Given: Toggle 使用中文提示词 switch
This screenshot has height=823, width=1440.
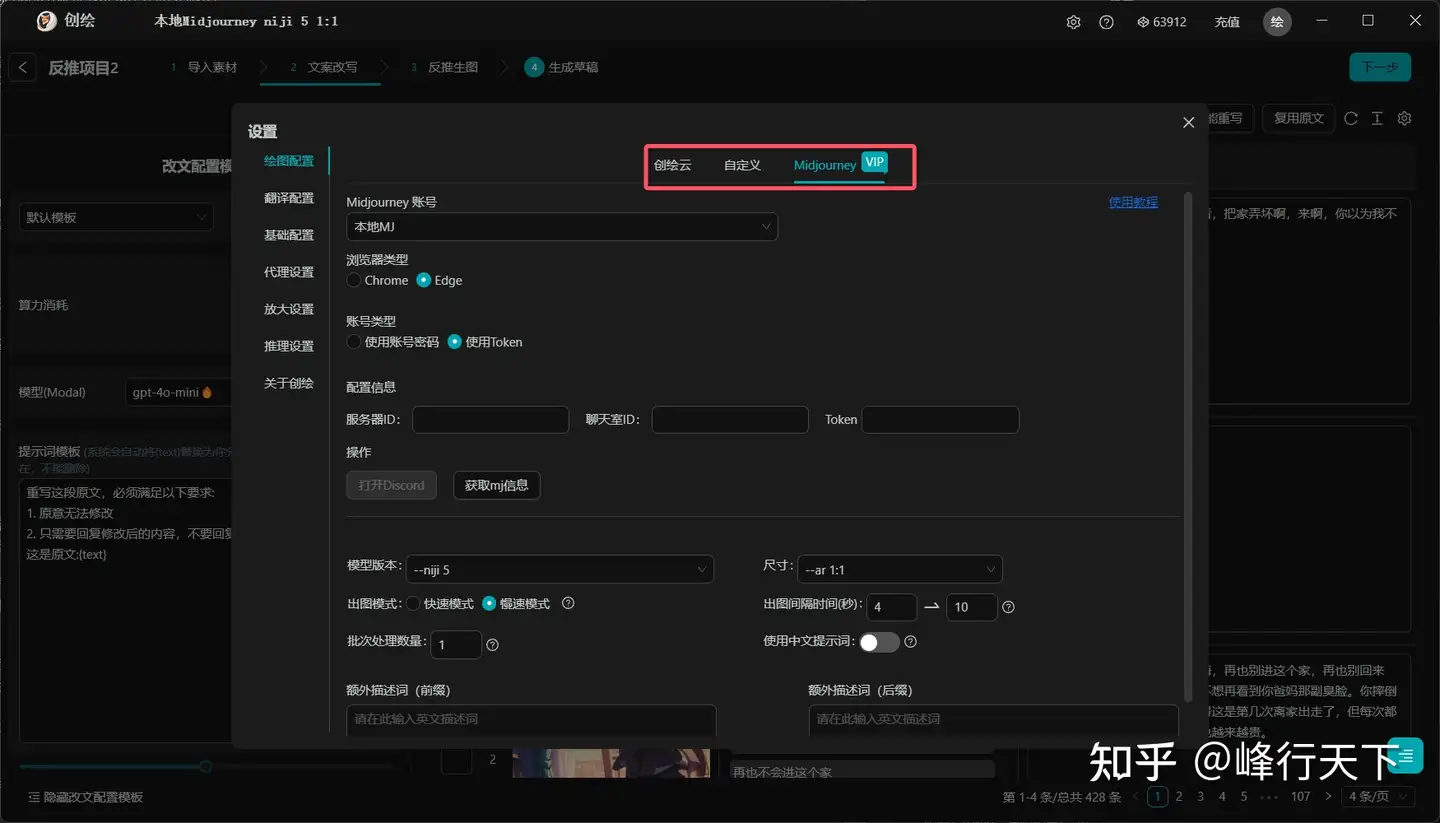Looking at the screenshot, I should coord(879,642).
